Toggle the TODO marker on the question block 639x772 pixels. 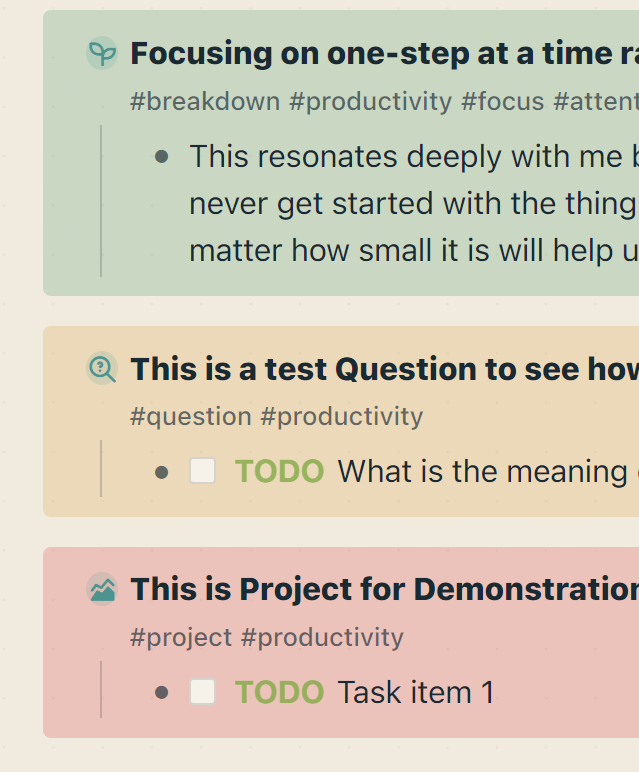click(279, 471)
